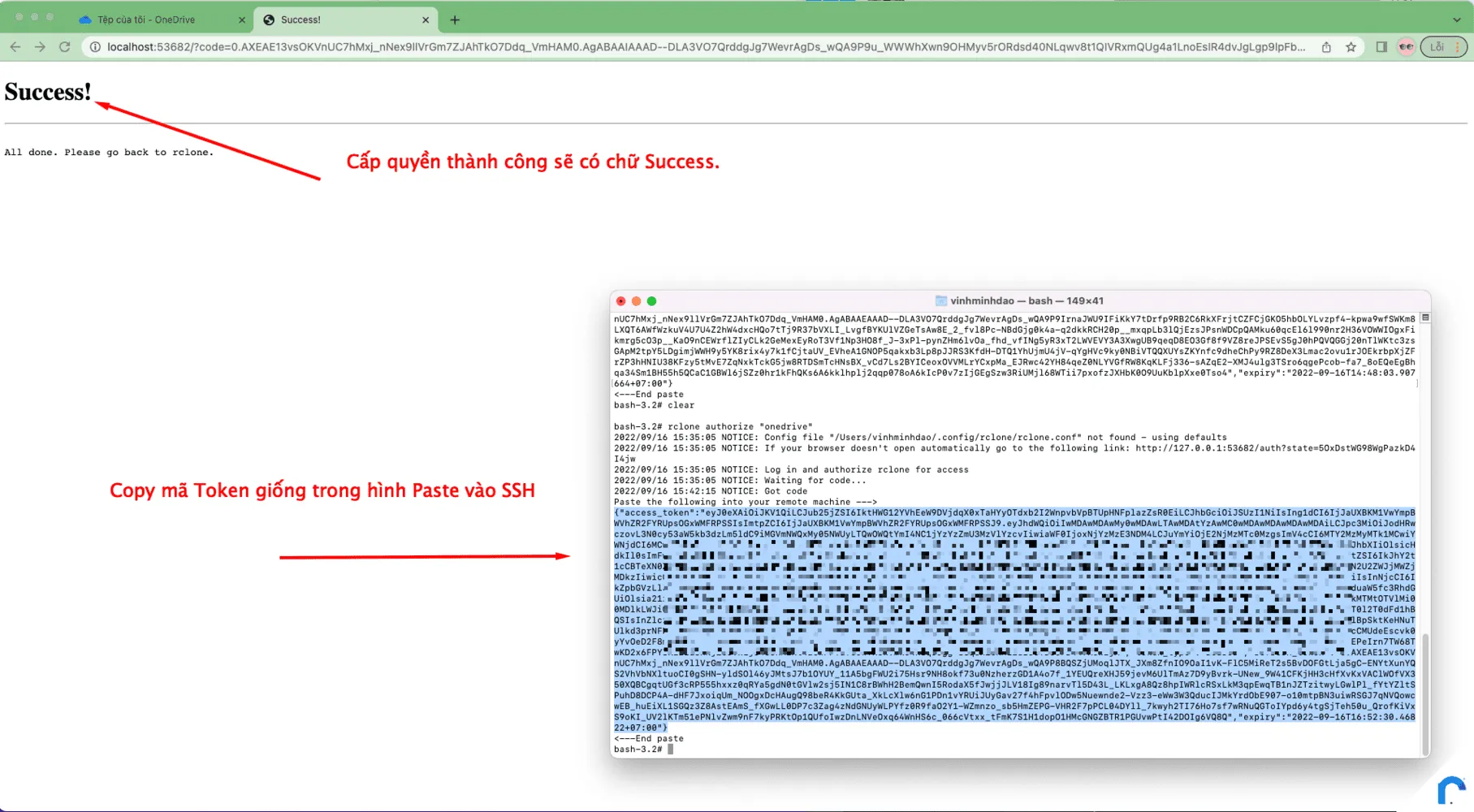Click the highlighted access_token text block

[1014, 620]
